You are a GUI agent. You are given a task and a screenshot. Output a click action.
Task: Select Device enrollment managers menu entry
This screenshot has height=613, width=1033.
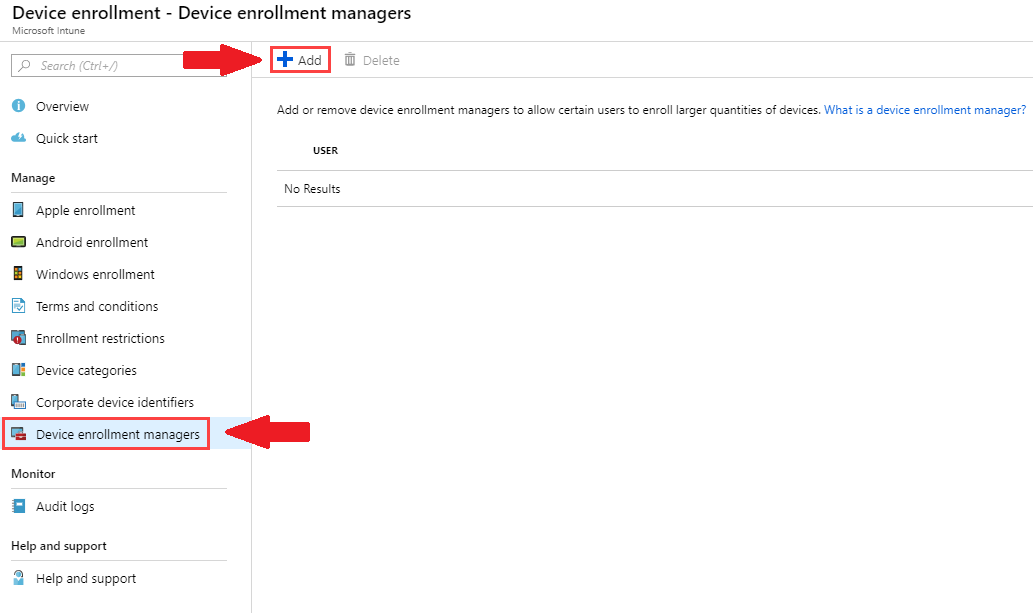[x=116, y=434]
